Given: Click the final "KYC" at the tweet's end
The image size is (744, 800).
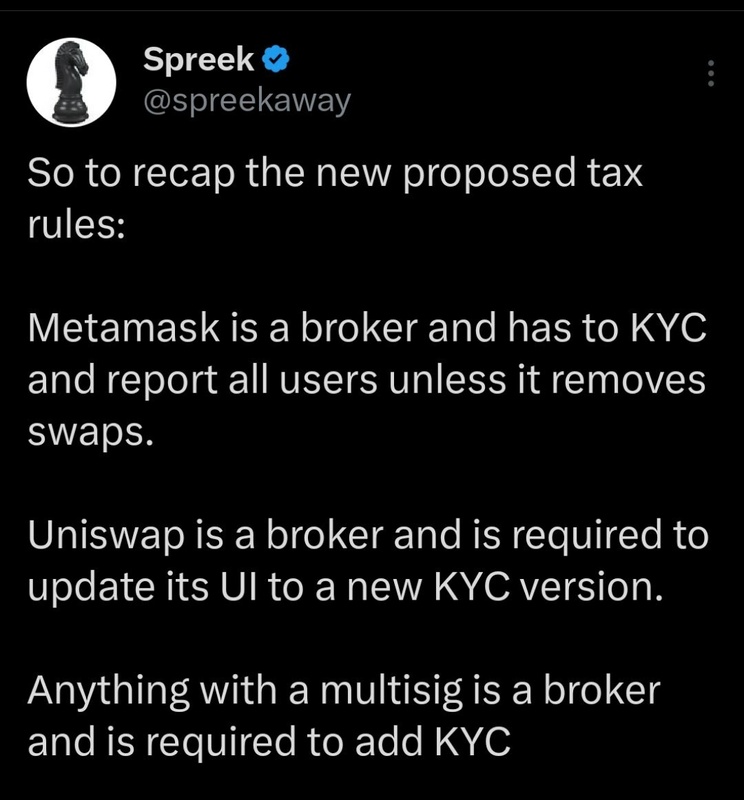Looking at the screenshot, I should tap(473, 742).
